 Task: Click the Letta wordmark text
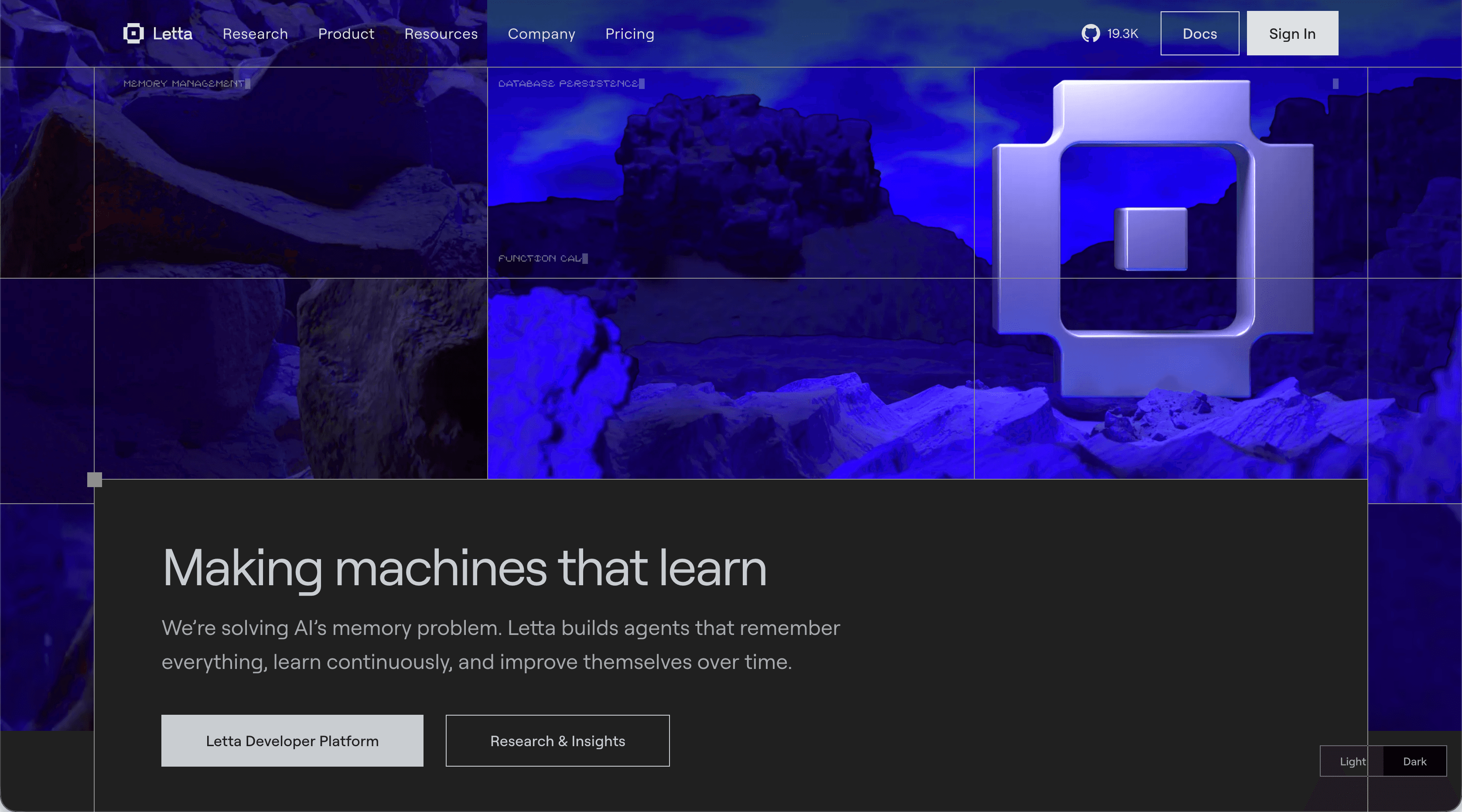173,34
